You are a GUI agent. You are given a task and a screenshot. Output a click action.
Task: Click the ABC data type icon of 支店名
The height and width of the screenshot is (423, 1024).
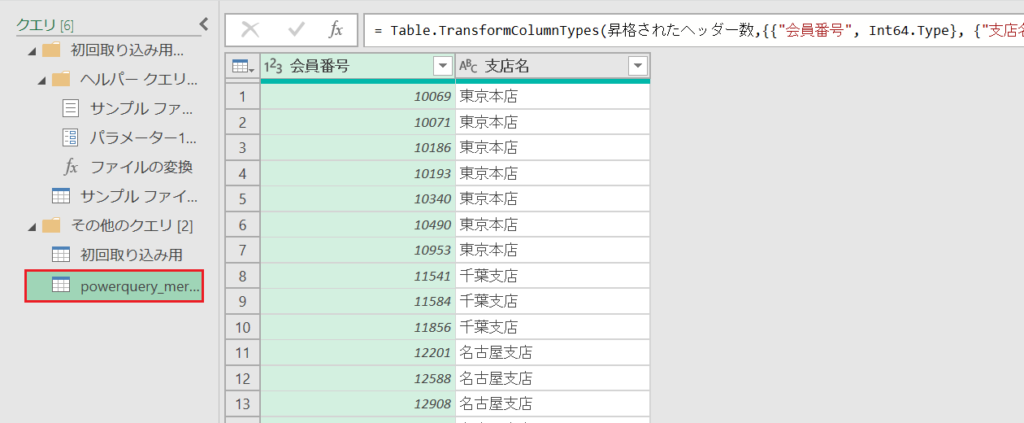tap(469, 65)
